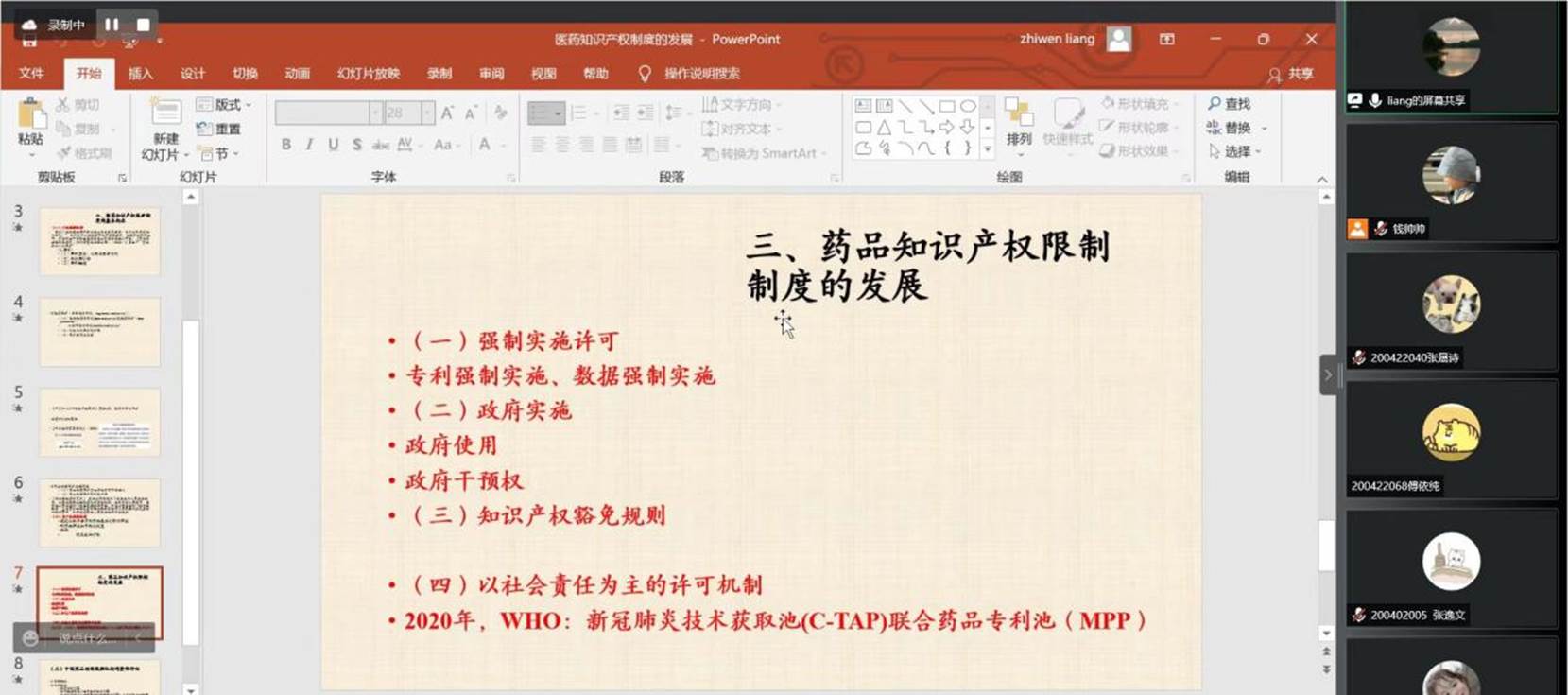Viewport: 1568px width, 695px height.
Task: Open the Layout (版式) dropdown
Action: [x=225, y=105]
